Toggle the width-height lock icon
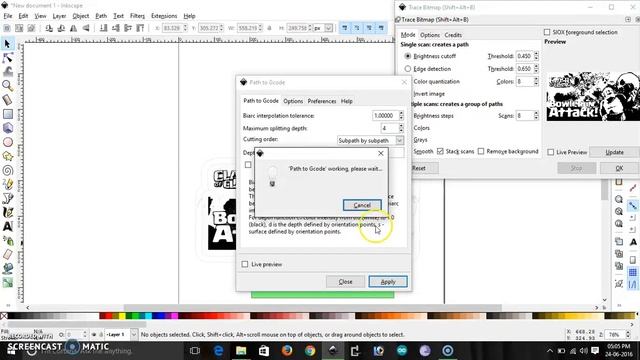The image size is (640, 360). click(x=269, y=28)
